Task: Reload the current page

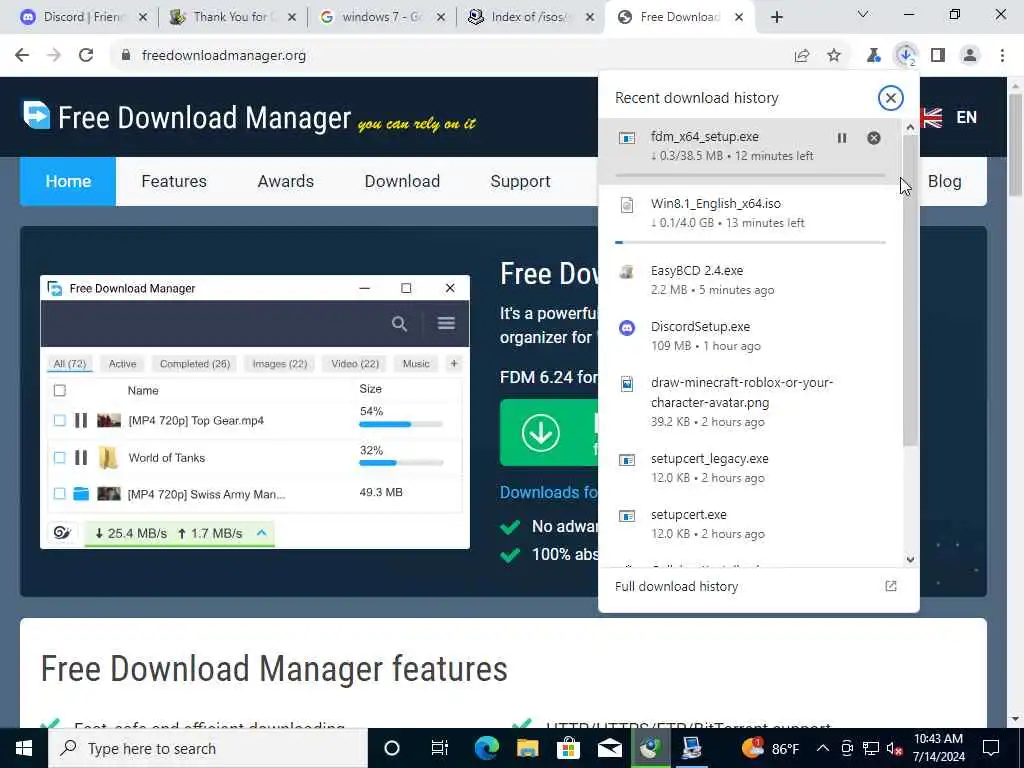Action: 86,56
